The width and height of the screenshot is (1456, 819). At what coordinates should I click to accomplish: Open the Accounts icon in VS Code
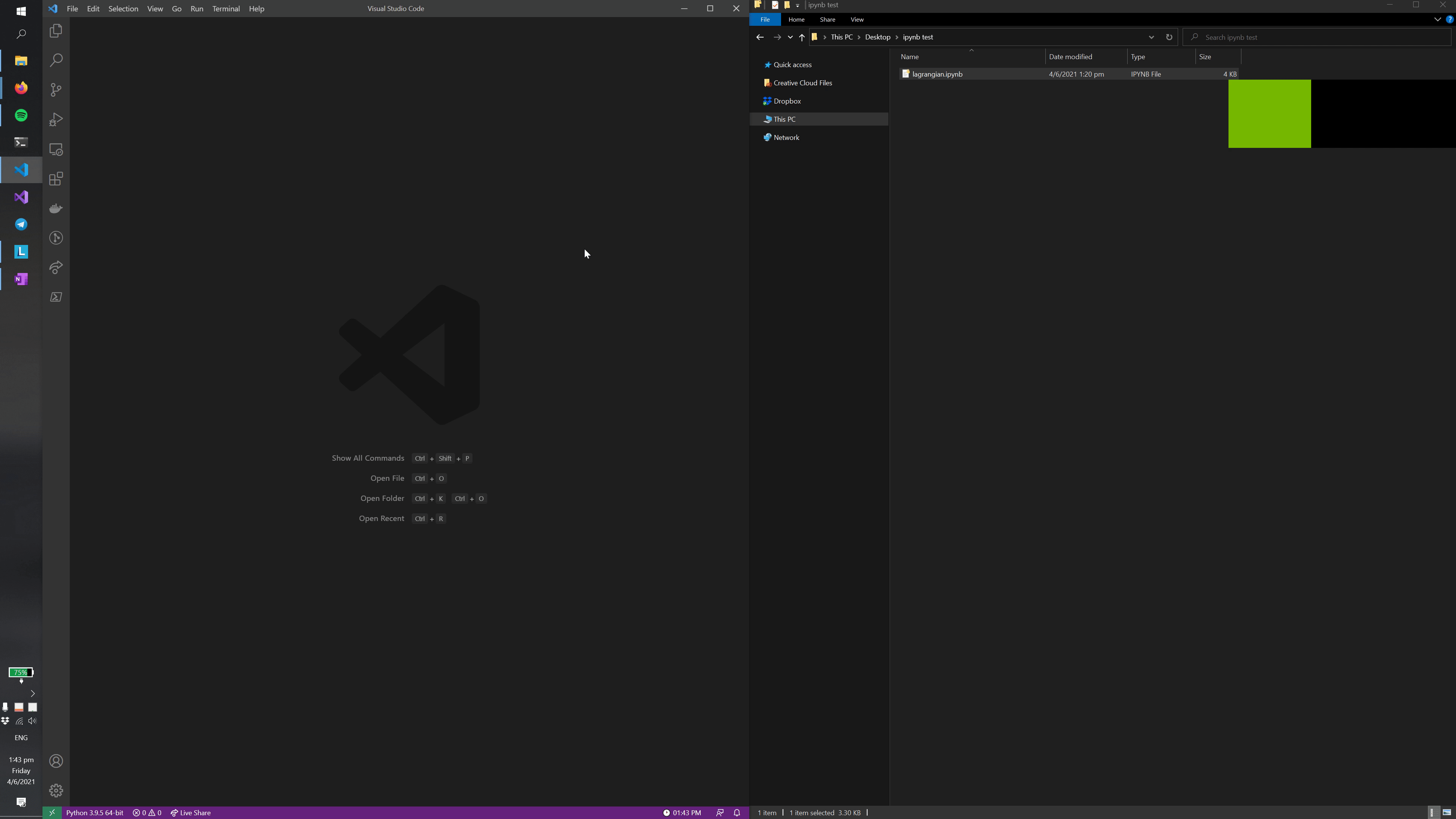[x=56, y=761]
